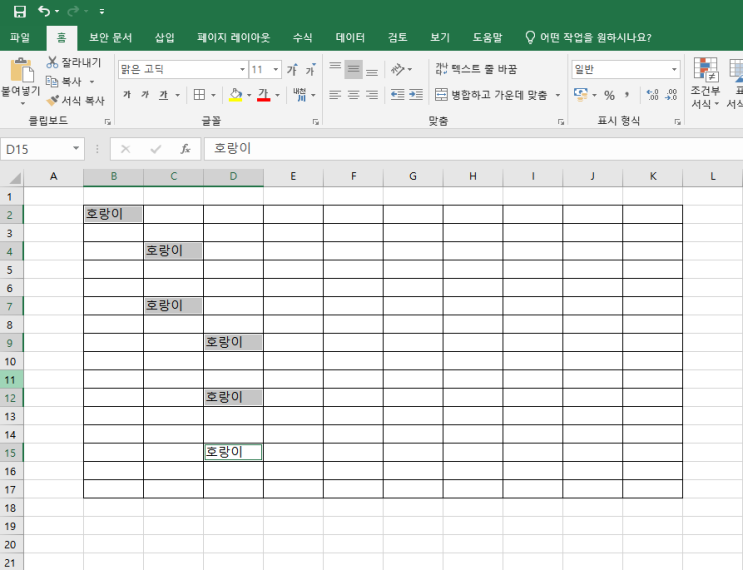Open the font size 11 dropdown
743x570 pixels.
coord(276,70)
